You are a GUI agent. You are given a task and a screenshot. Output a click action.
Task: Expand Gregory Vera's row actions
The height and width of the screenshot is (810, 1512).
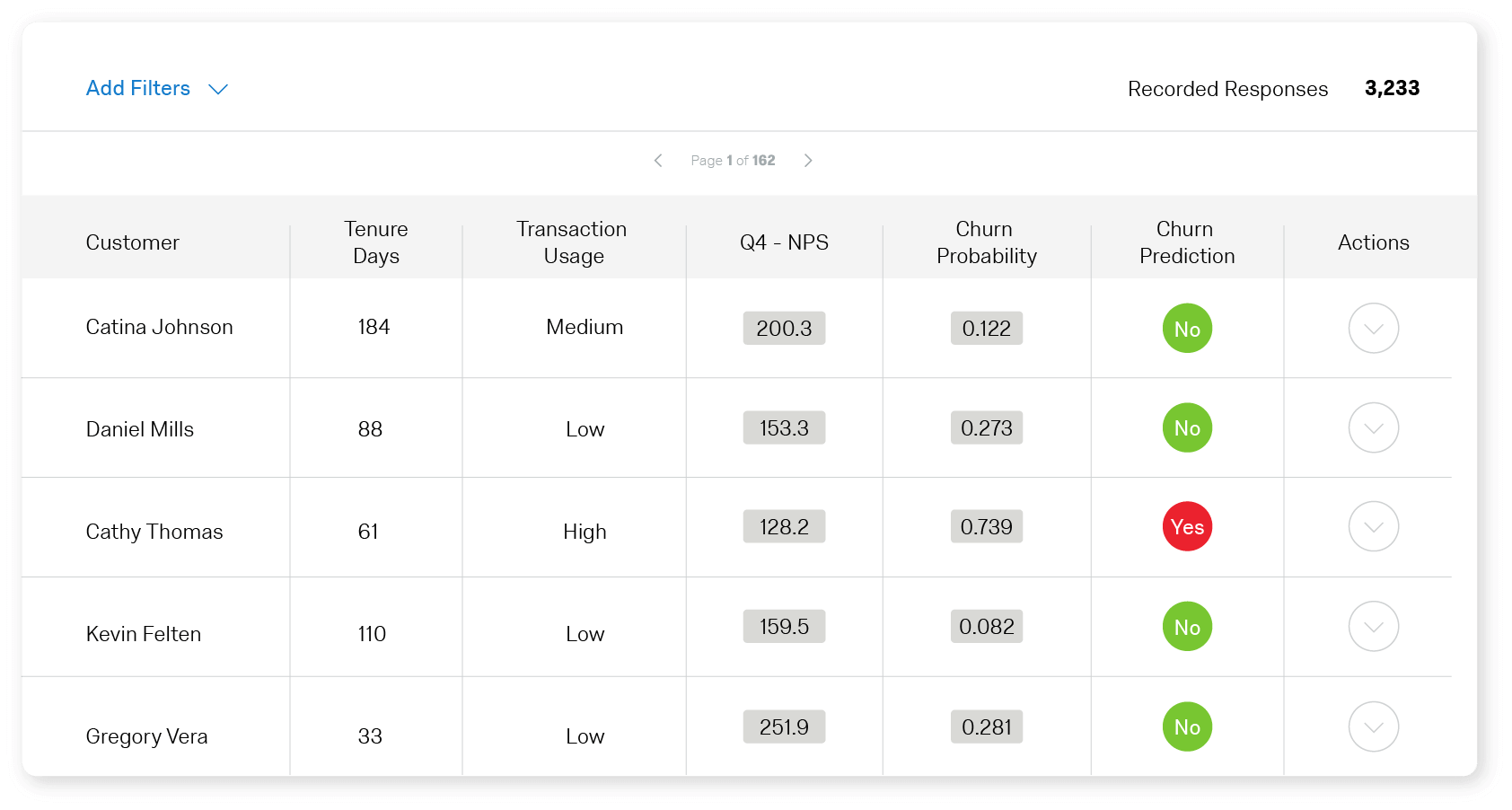pyautogui.click(x=1373, y=726)
